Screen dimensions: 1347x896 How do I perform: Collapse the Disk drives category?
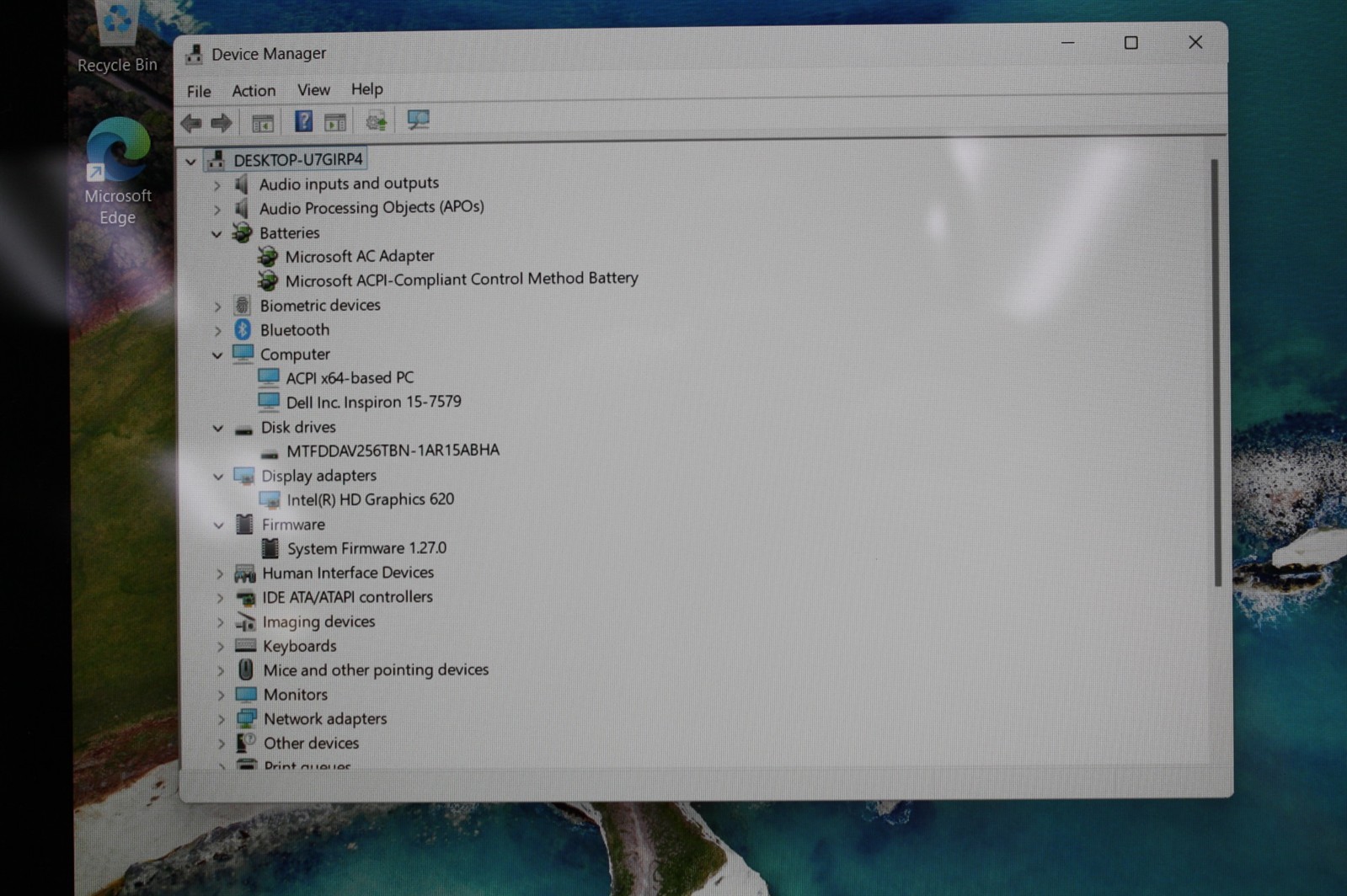pyautogui.click(x=218, y=429)
